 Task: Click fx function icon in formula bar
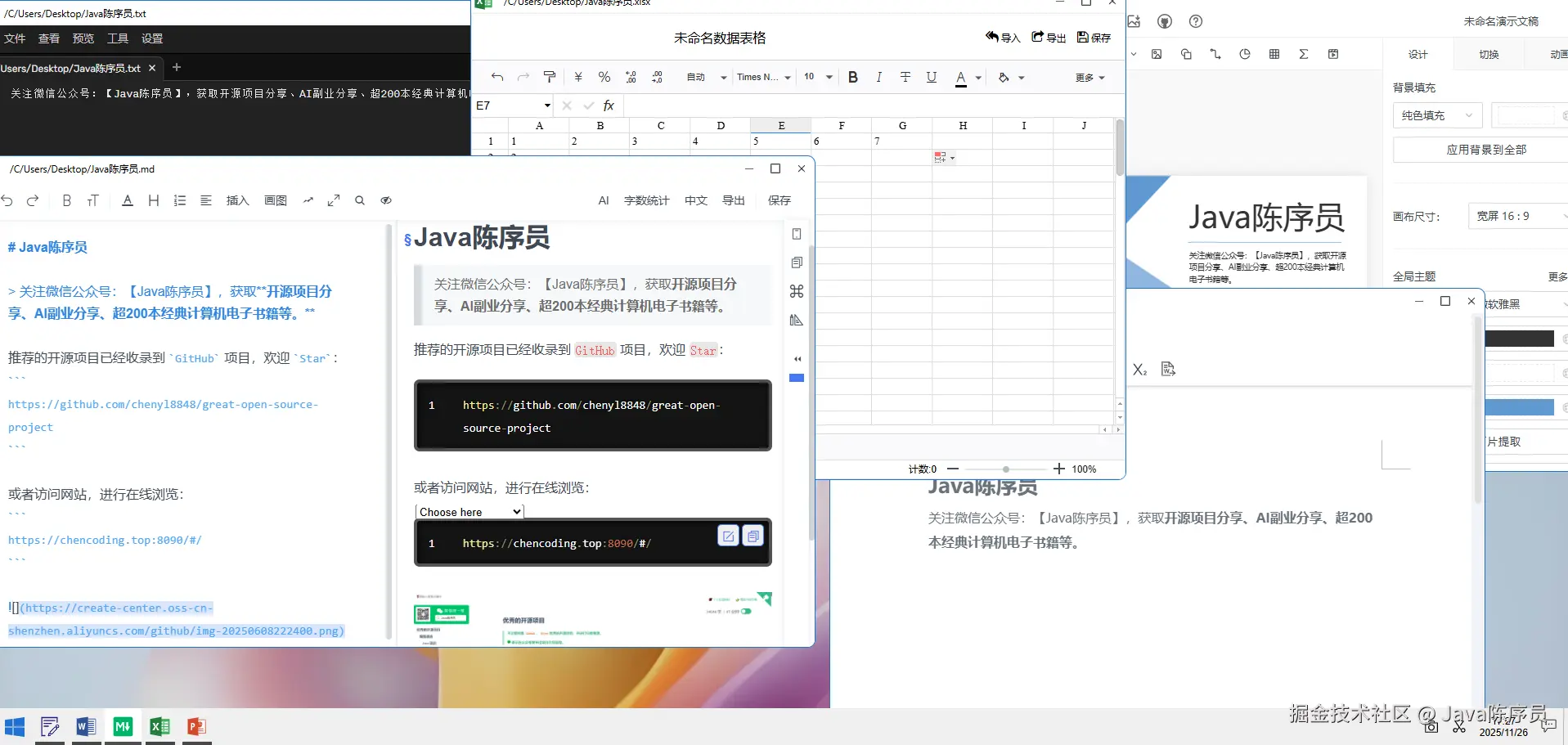click(609, 105)
